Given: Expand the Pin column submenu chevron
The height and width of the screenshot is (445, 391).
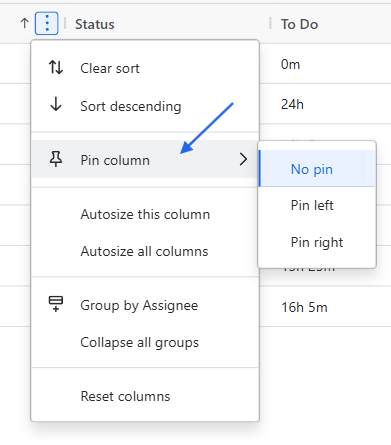Looking at the screenshot, I should coord(243,159).
